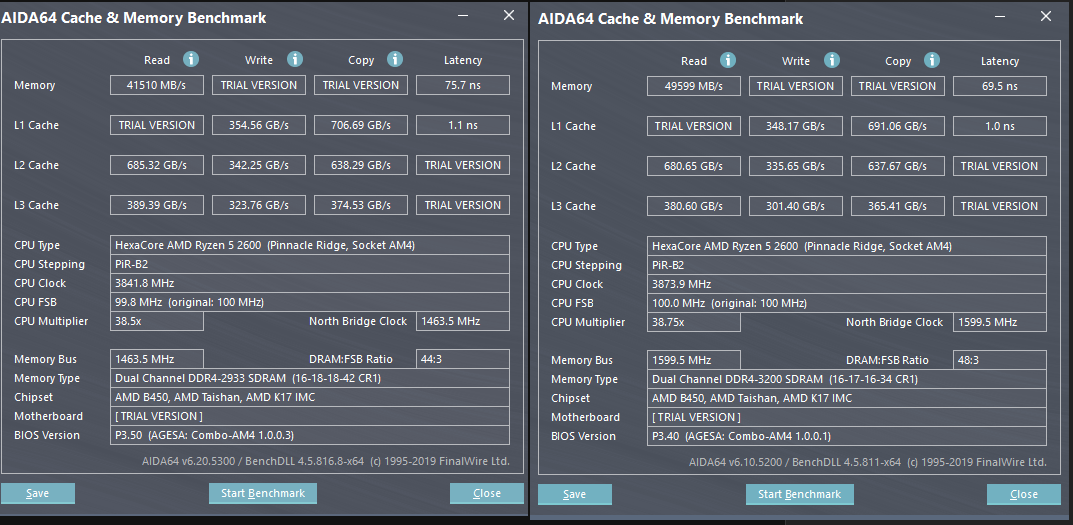Screen dimensions: 1073x525
Task: Click CPU Multiplier value 38.5x
Action: pos(157,321)
